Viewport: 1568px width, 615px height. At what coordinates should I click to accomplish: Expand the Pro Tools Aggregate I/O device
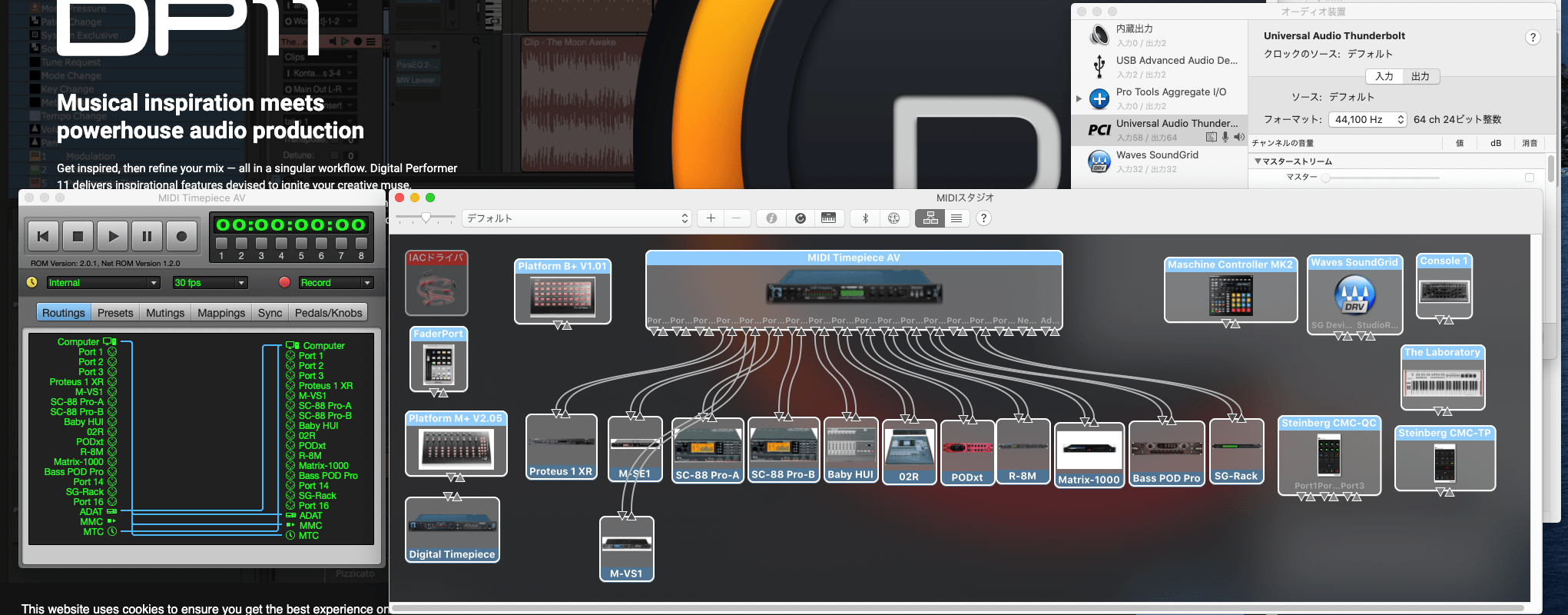(1079, 98)
